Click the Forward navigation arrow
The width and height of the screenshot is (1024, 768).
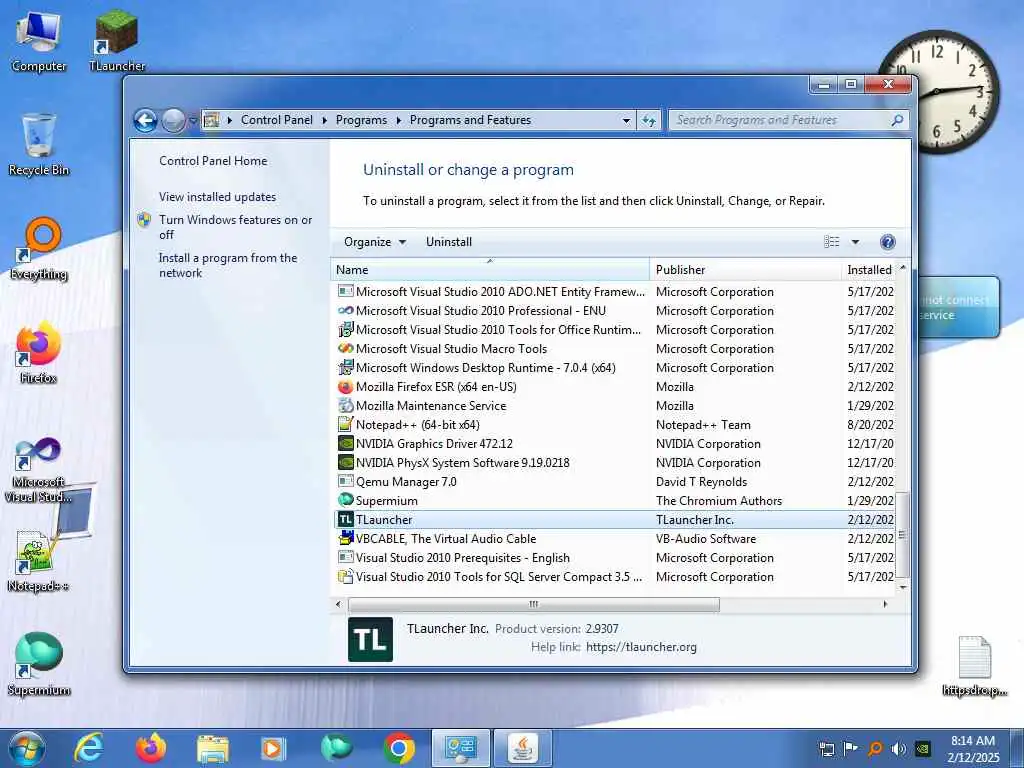pyautogui.click(x=173, y=120)
